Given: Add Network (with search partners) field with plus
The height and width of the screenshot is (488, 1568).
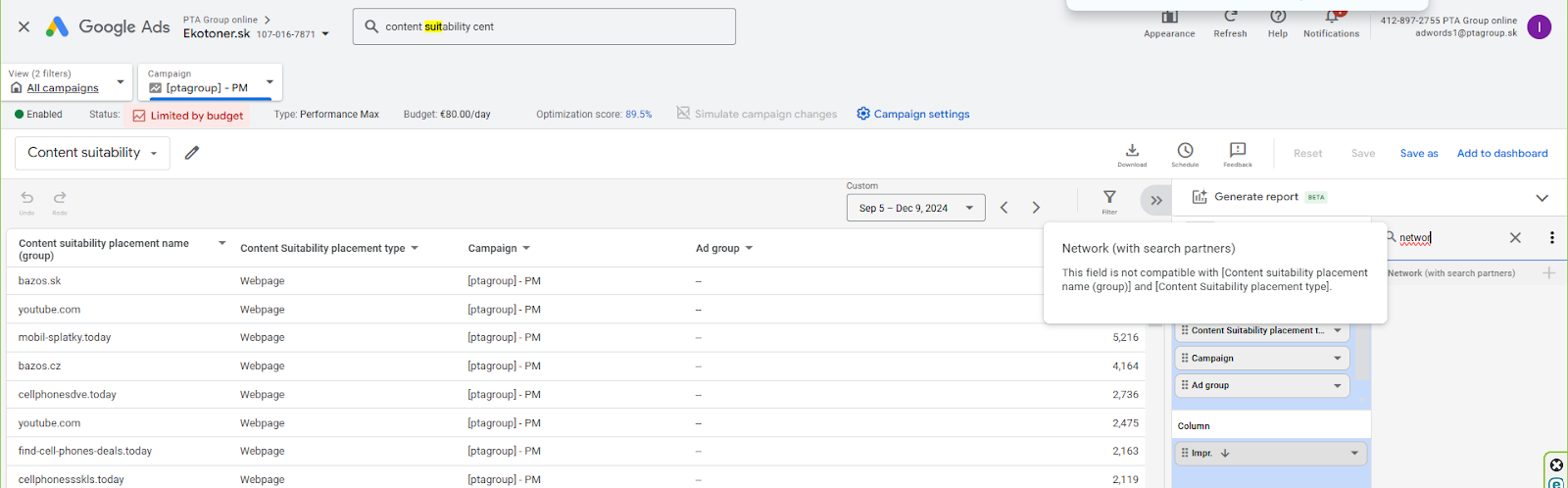Looking at the screenshot, I should click(x=1548, y=273).
